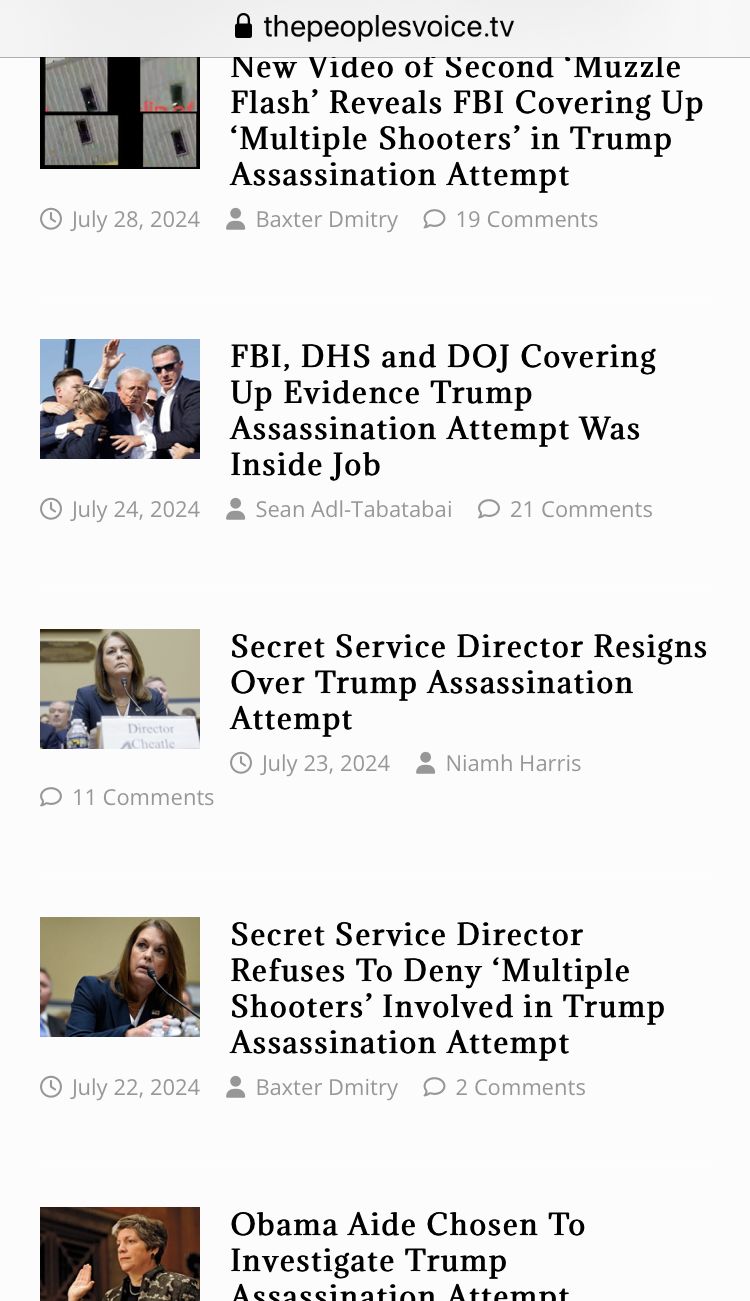Click the person icon beside Niamh Harris
750x1301 pixels.
coord(426,763)
